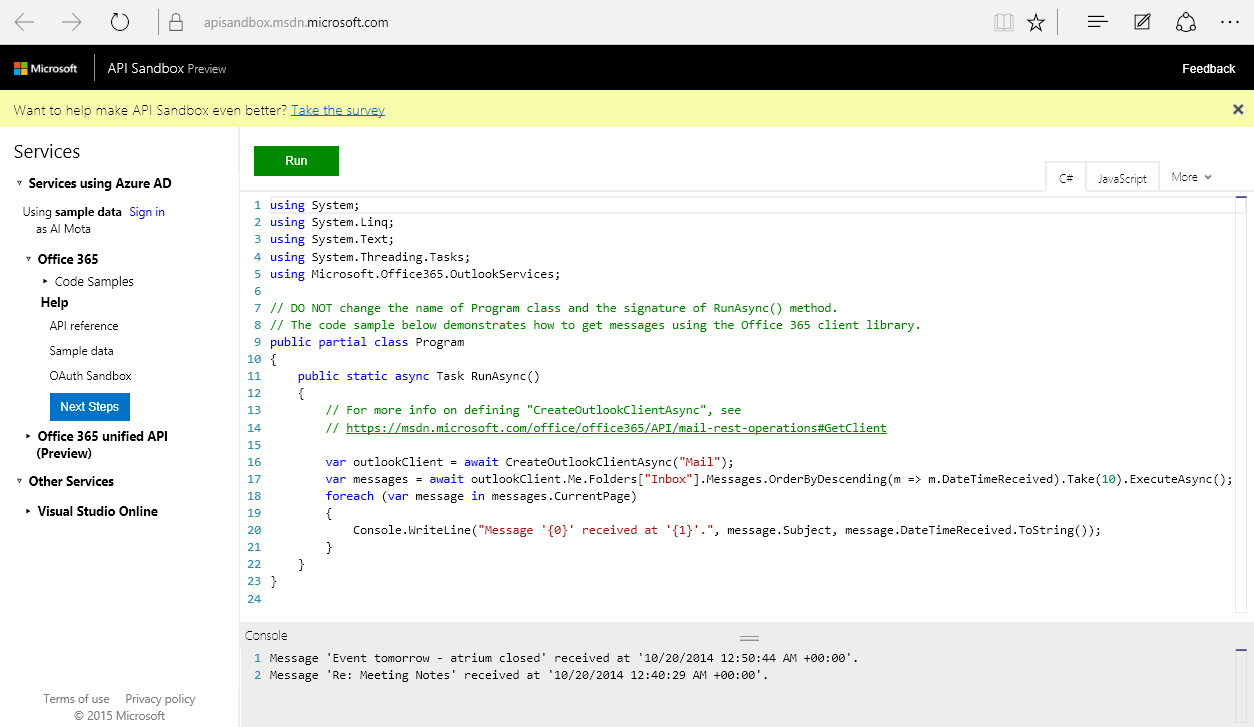Refresh the page with reload icon

coord(120,22)
